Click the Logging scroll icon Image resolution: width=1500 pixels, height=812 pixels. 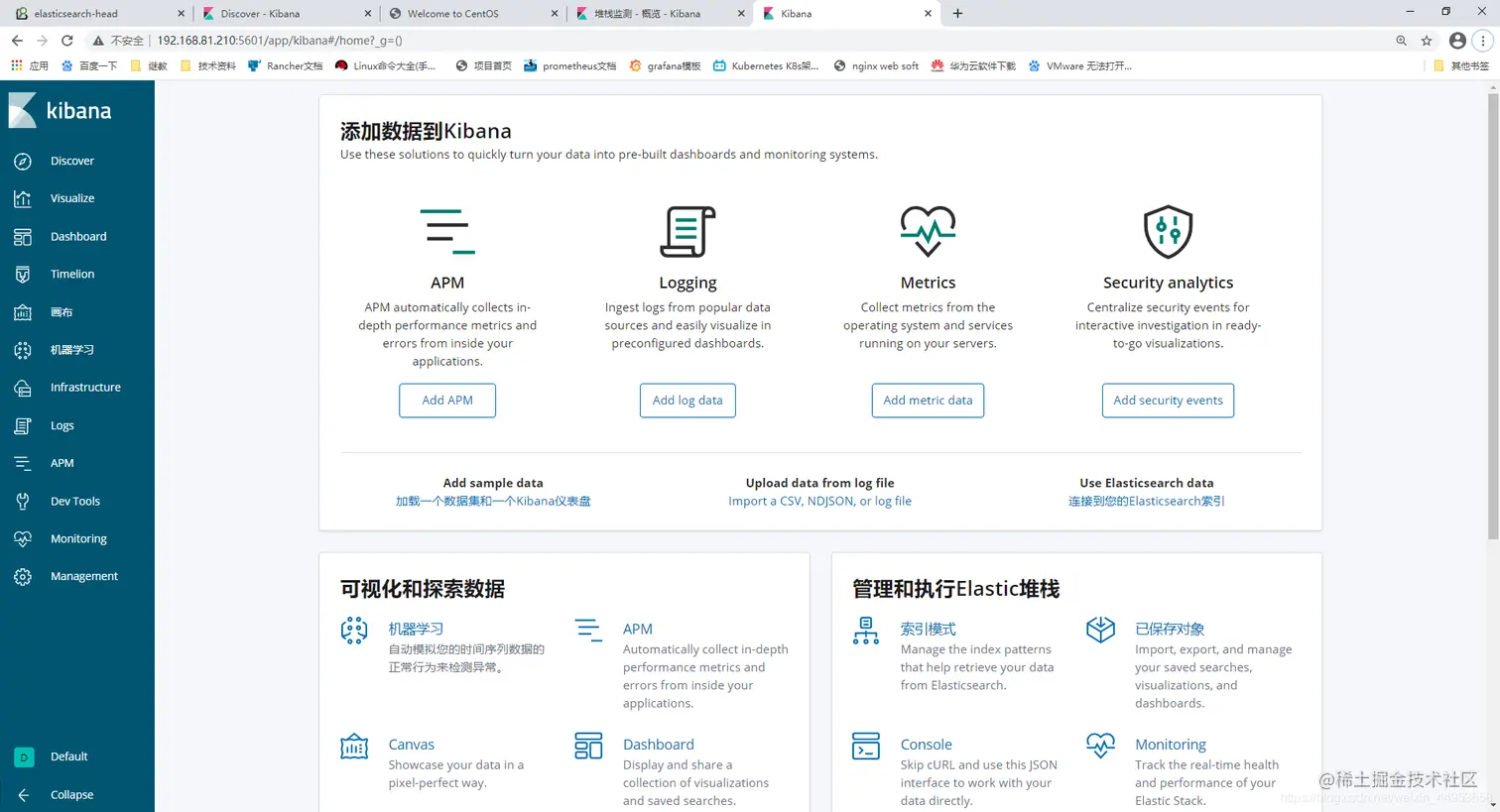click(687, 231)
